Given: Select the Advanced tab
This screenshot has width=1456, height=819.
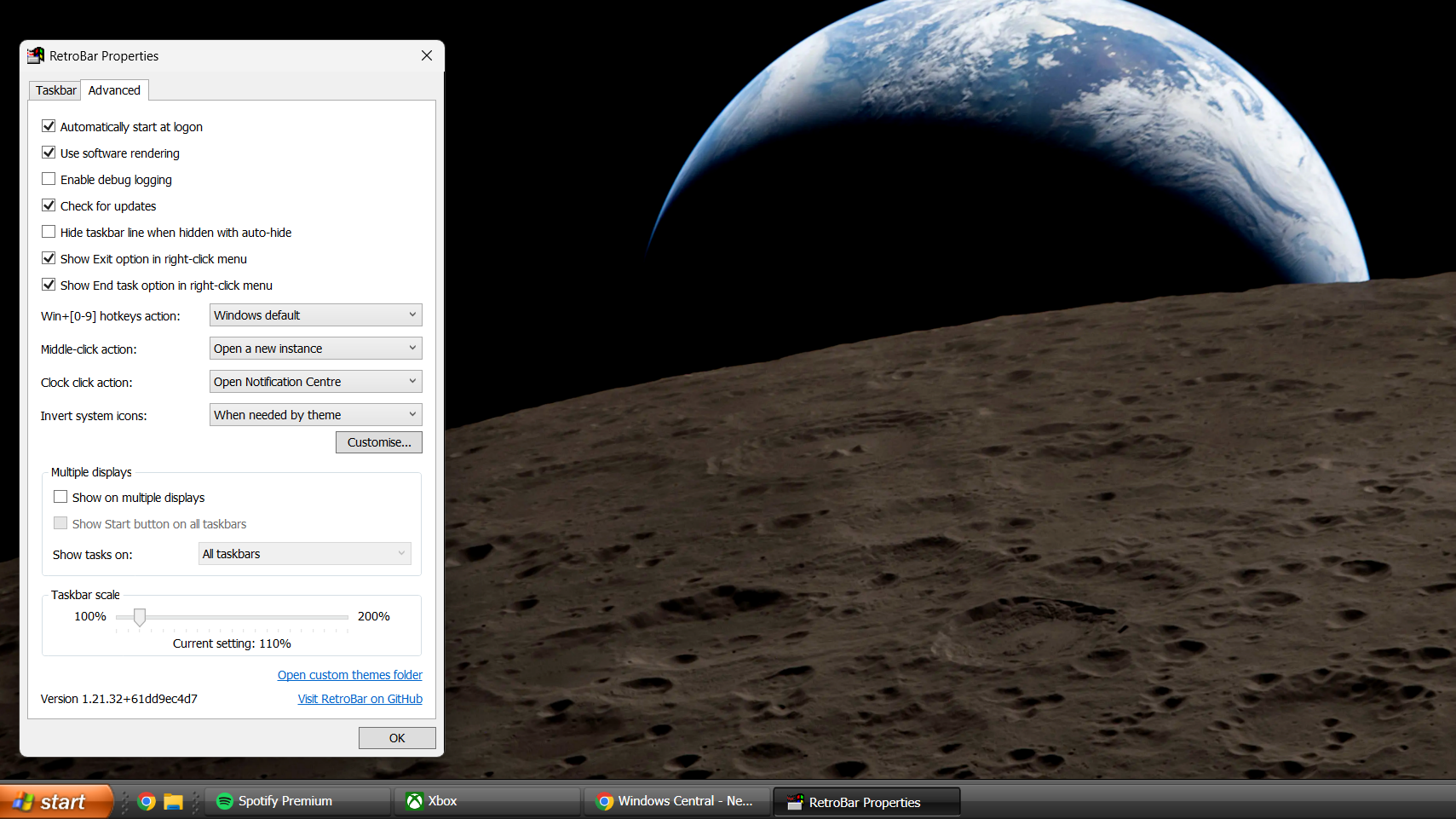Looking at the screenshot, I should 114,90.
